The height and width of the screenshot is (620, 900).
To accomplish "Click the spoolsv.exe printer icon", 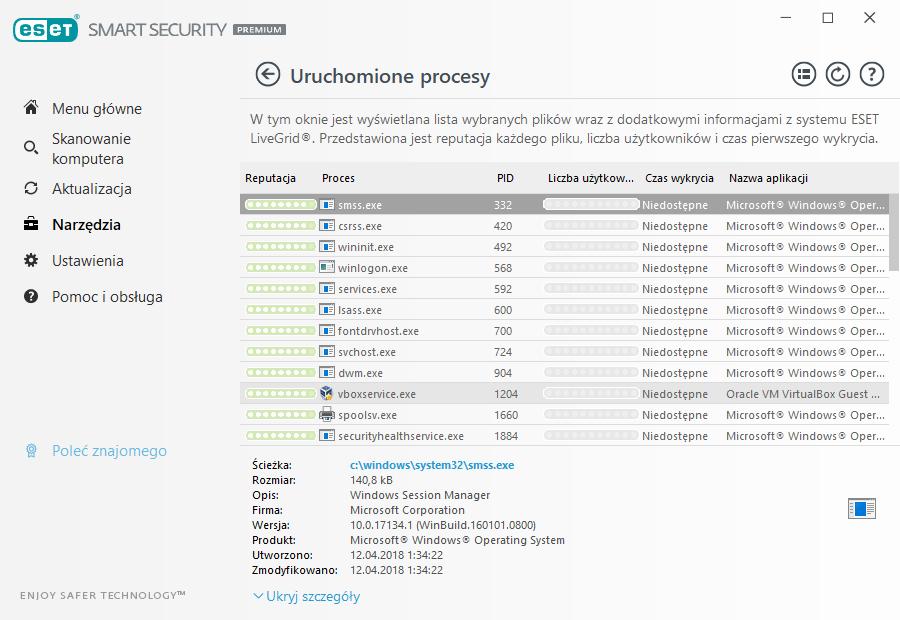I will 327,414.
